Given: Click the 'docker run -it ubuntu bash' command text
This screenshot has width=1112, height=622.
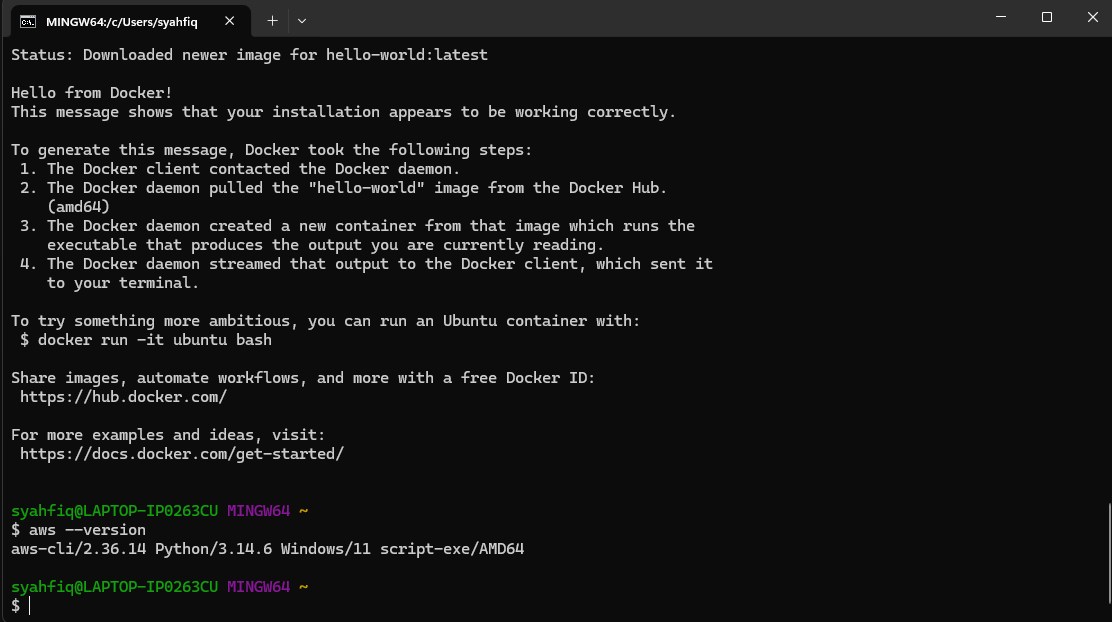Looking at the screenshot, I should point(155,340).
